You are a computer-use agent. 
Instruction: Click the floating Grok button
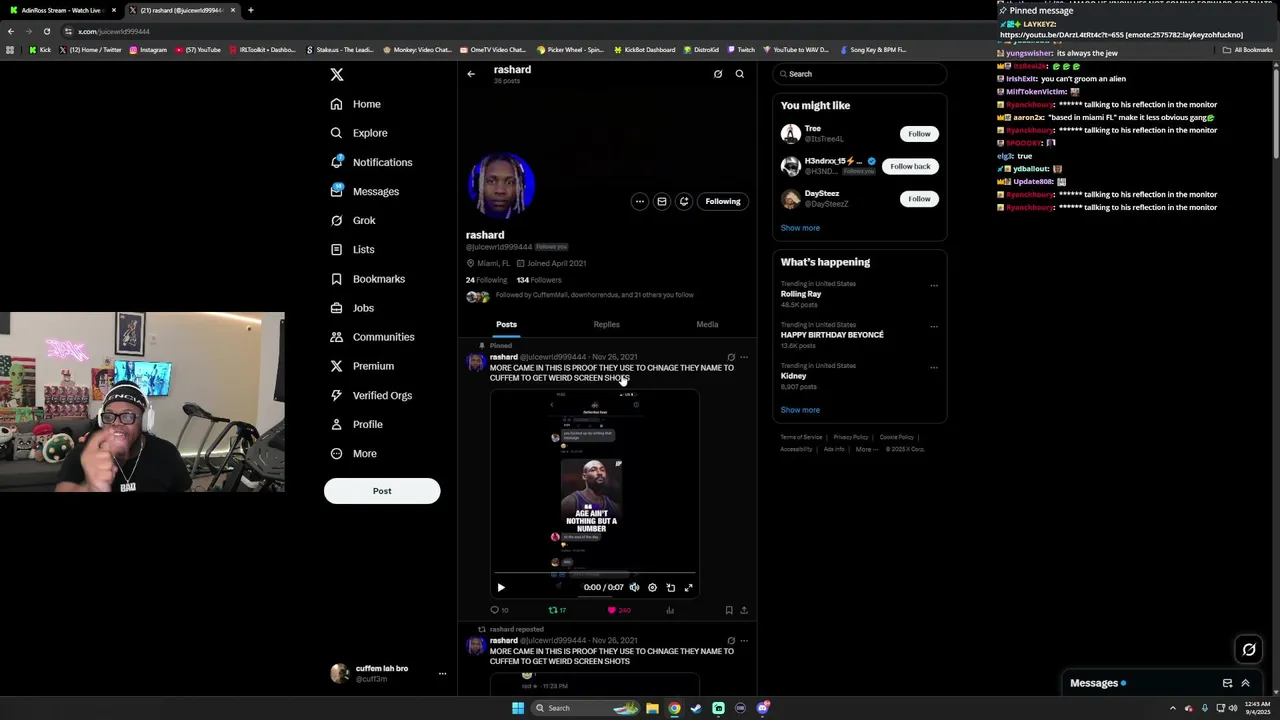pyautogui.click(x=1249, y=650)
